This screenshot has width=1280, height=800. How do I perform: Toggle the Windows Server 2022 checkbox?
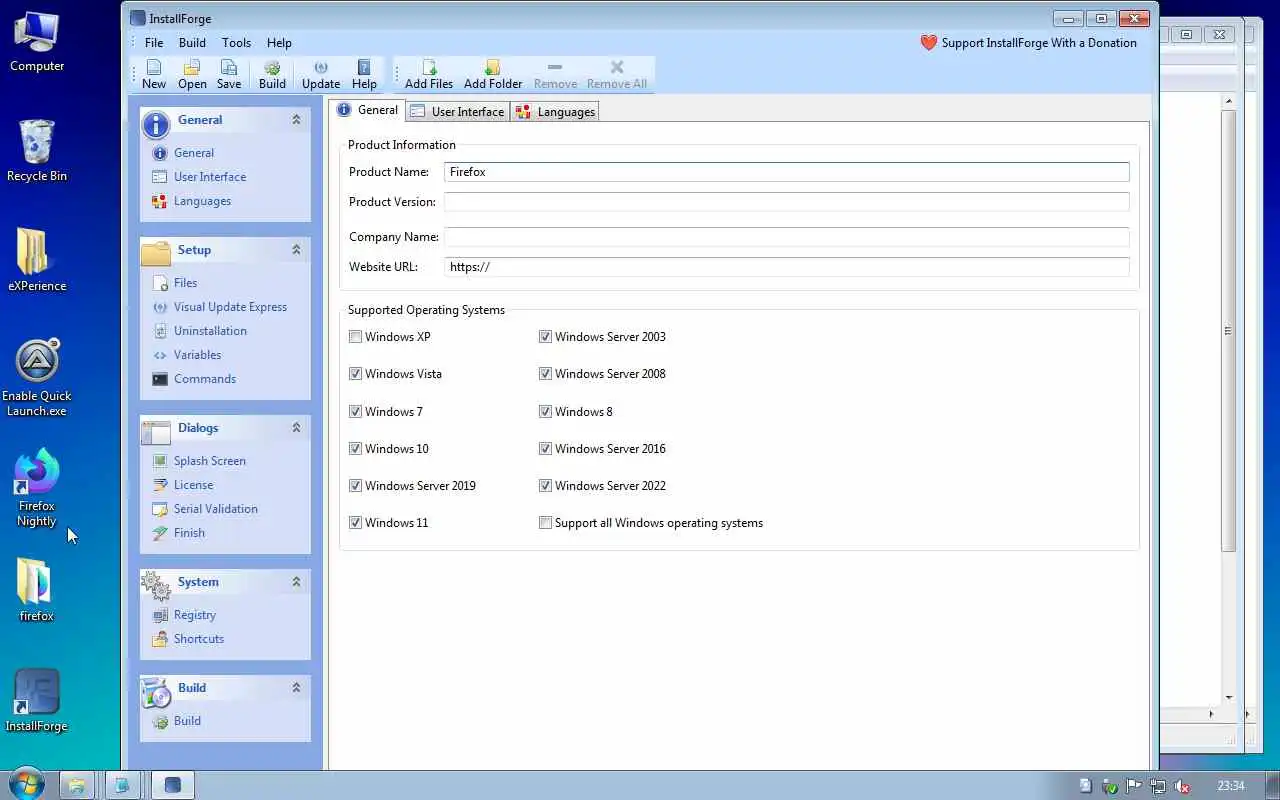click(x=545, y=486)
